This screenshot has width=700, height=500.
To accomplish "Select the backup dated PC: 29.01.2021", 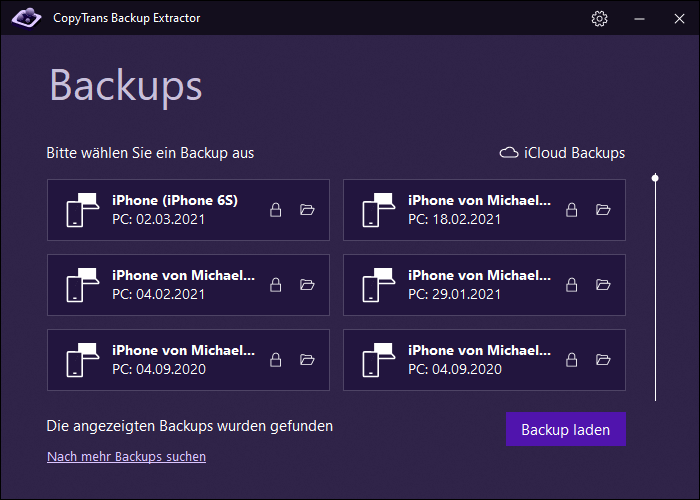I will coord(484,285).
